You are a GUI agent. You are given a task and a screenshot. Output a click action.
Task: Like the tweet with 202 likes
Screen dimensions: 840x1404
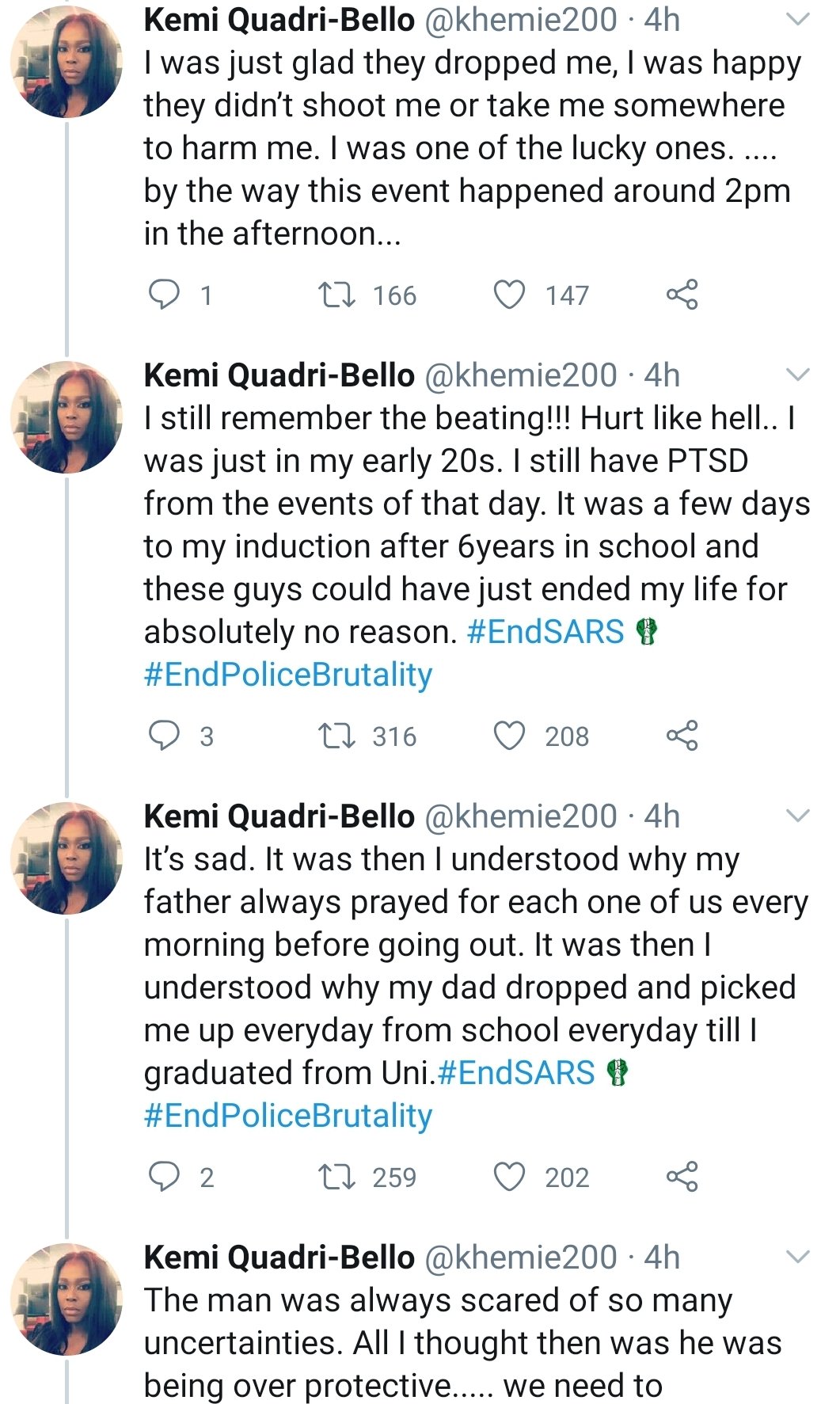509,1178
